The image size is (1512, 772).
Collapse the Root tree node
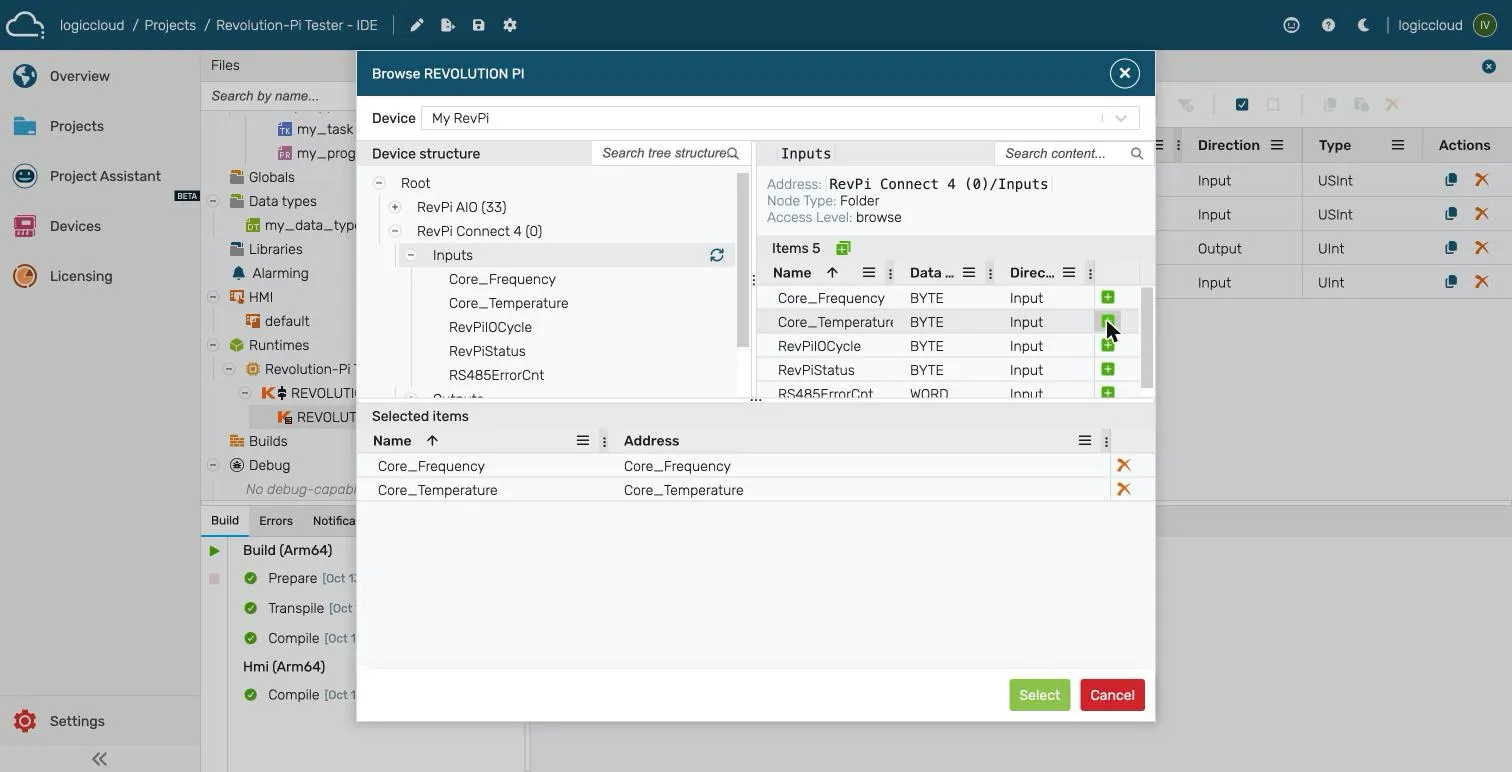point(379,183)
